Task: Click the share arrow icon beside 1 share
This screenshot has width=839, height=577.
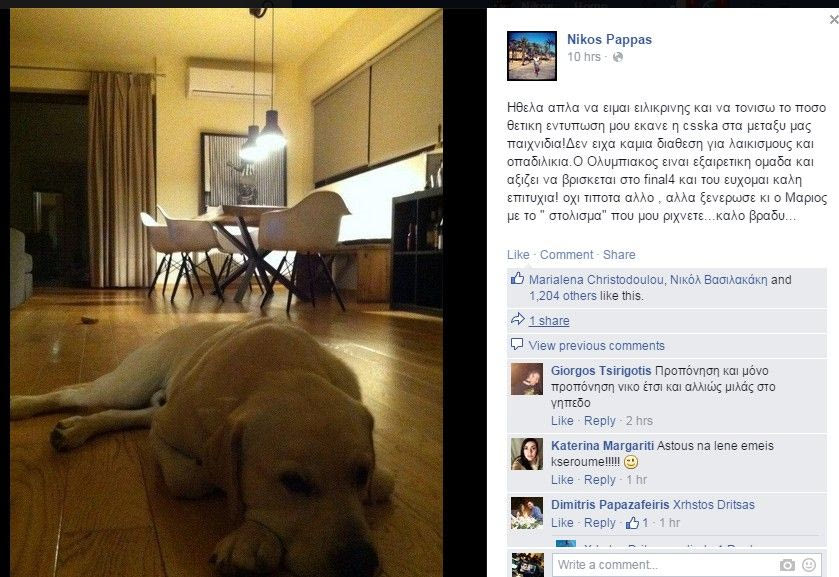Action: [x=517, y=320]
